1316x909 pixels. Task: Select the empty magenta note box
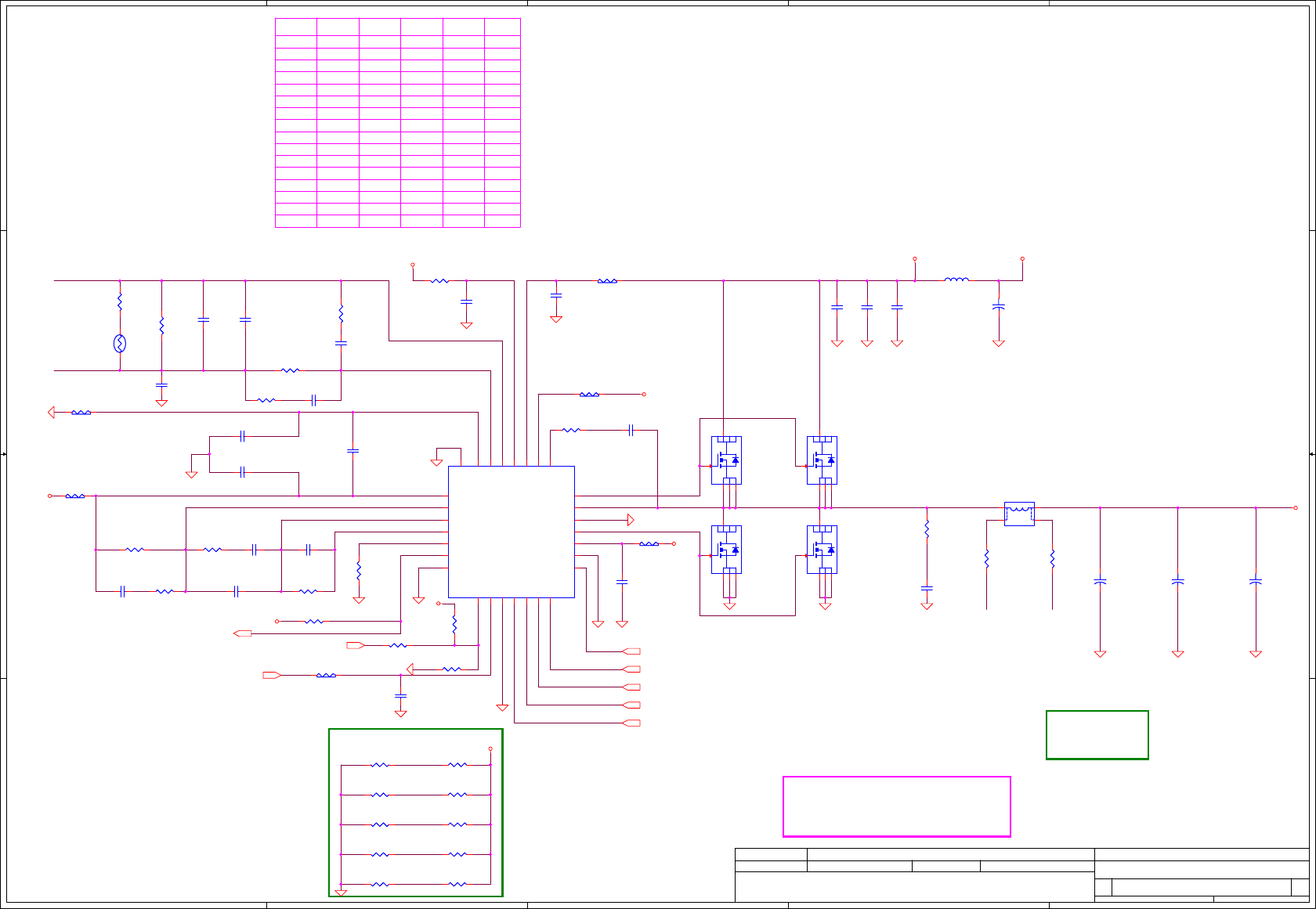[897, 806]
